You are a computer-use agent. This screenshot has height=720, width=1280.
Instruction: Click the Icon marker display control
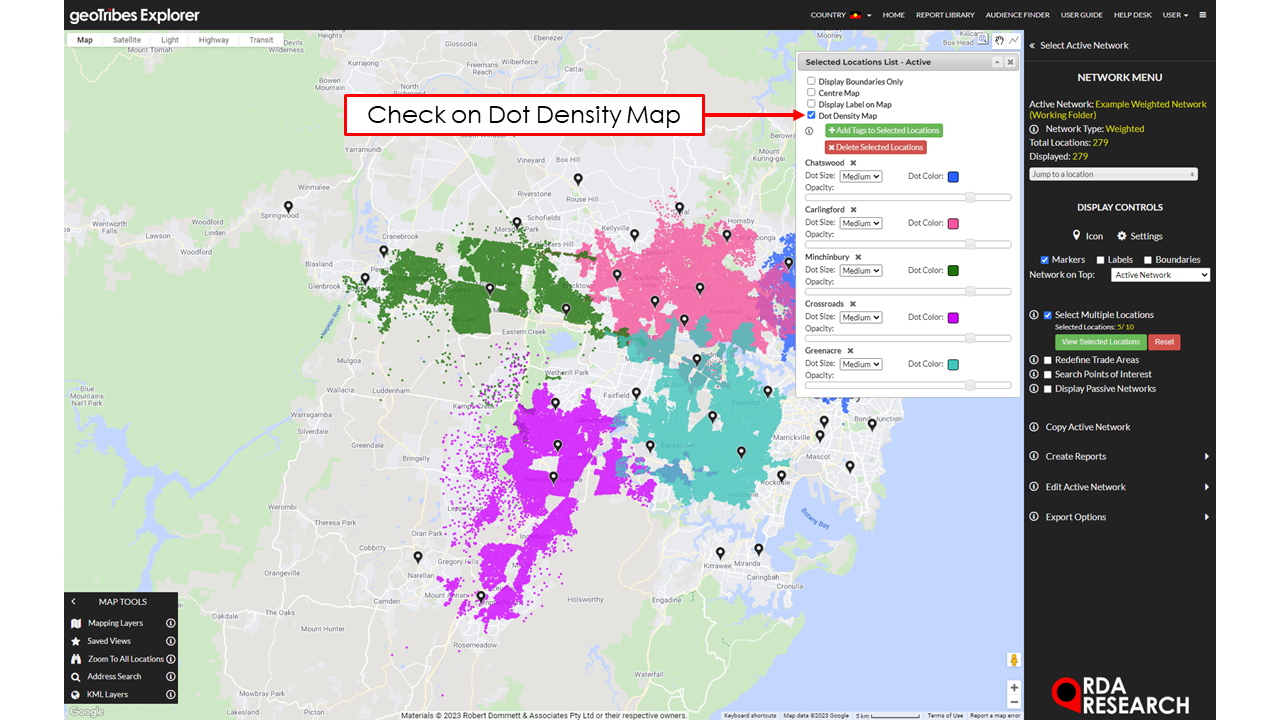[x=1088, y=236]
